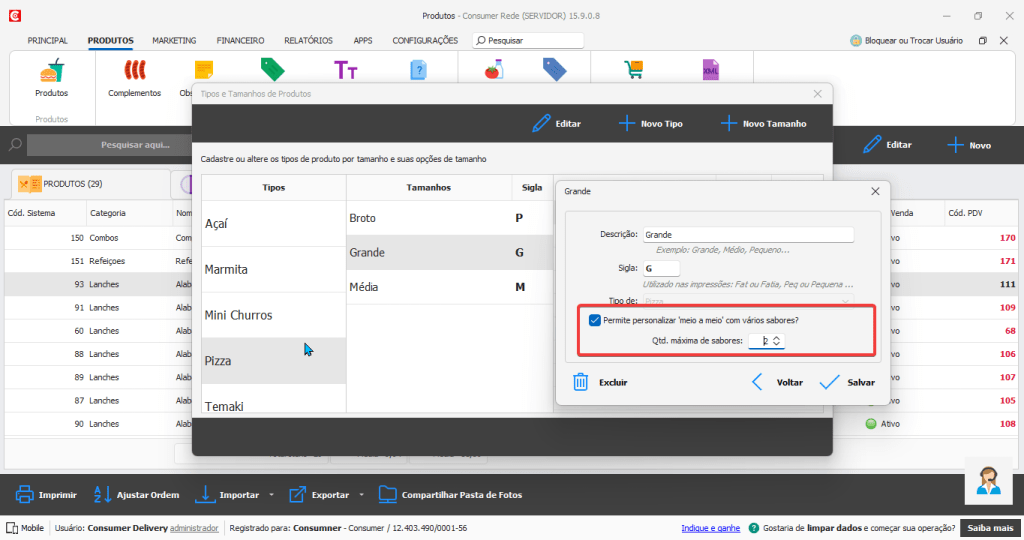Expand the Exportar dropdown arrow
Screen dimensions: 1024x540
coord(362,495)
